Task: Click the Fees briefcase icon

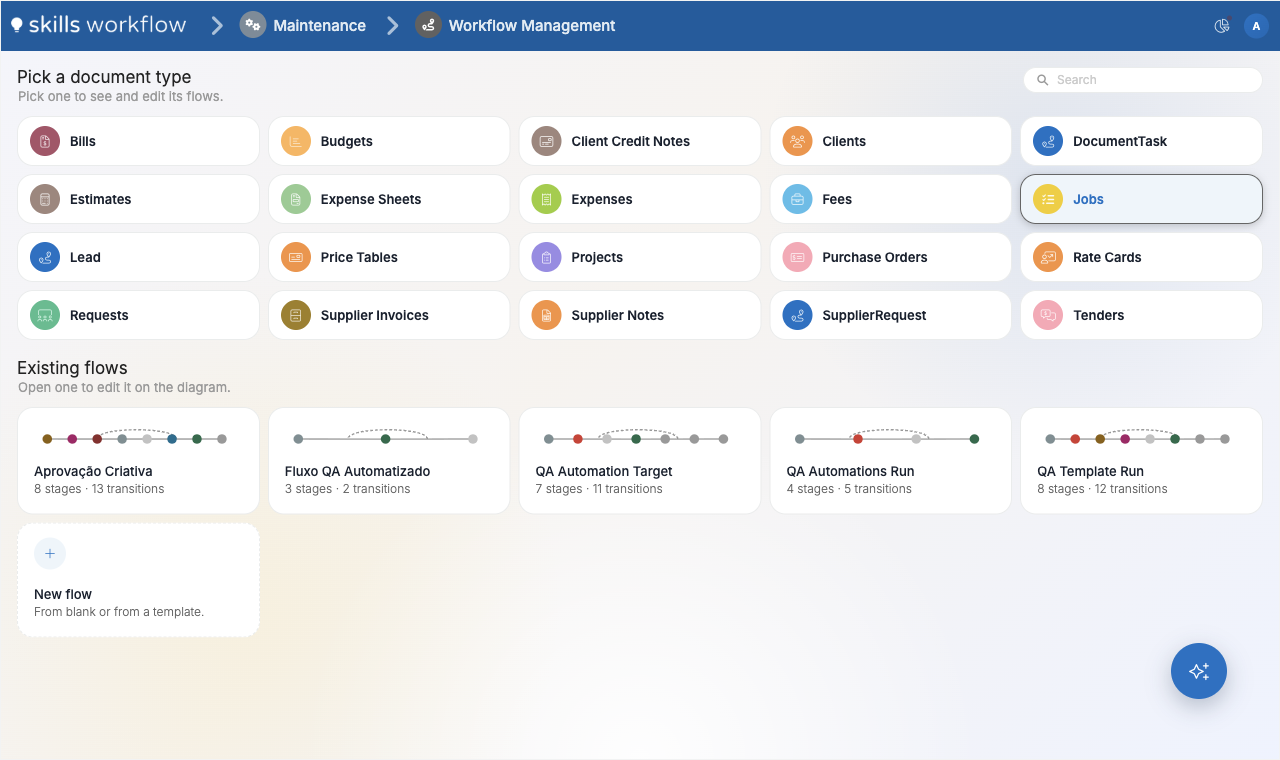Action: click(x=797, y=199)
